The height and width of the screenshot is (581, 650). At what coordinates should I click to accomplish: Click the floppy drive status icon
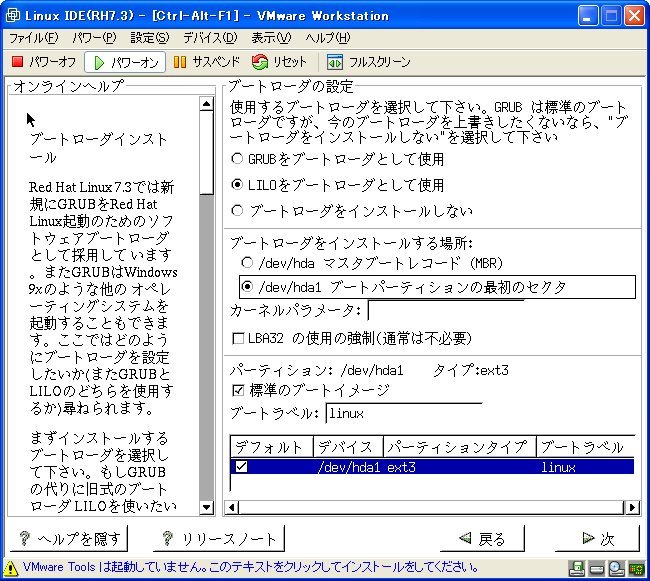(577, 568)
